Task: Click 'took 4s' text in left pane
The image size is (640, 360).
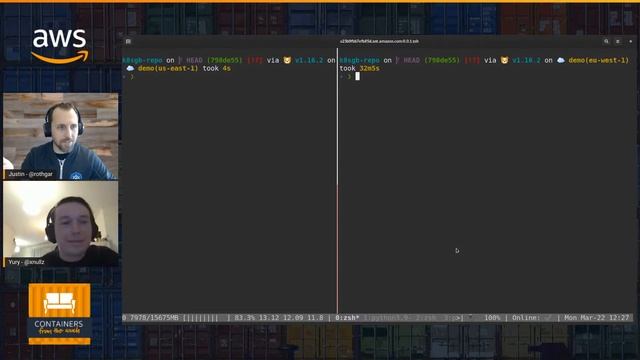Action: tap(217, 69)
